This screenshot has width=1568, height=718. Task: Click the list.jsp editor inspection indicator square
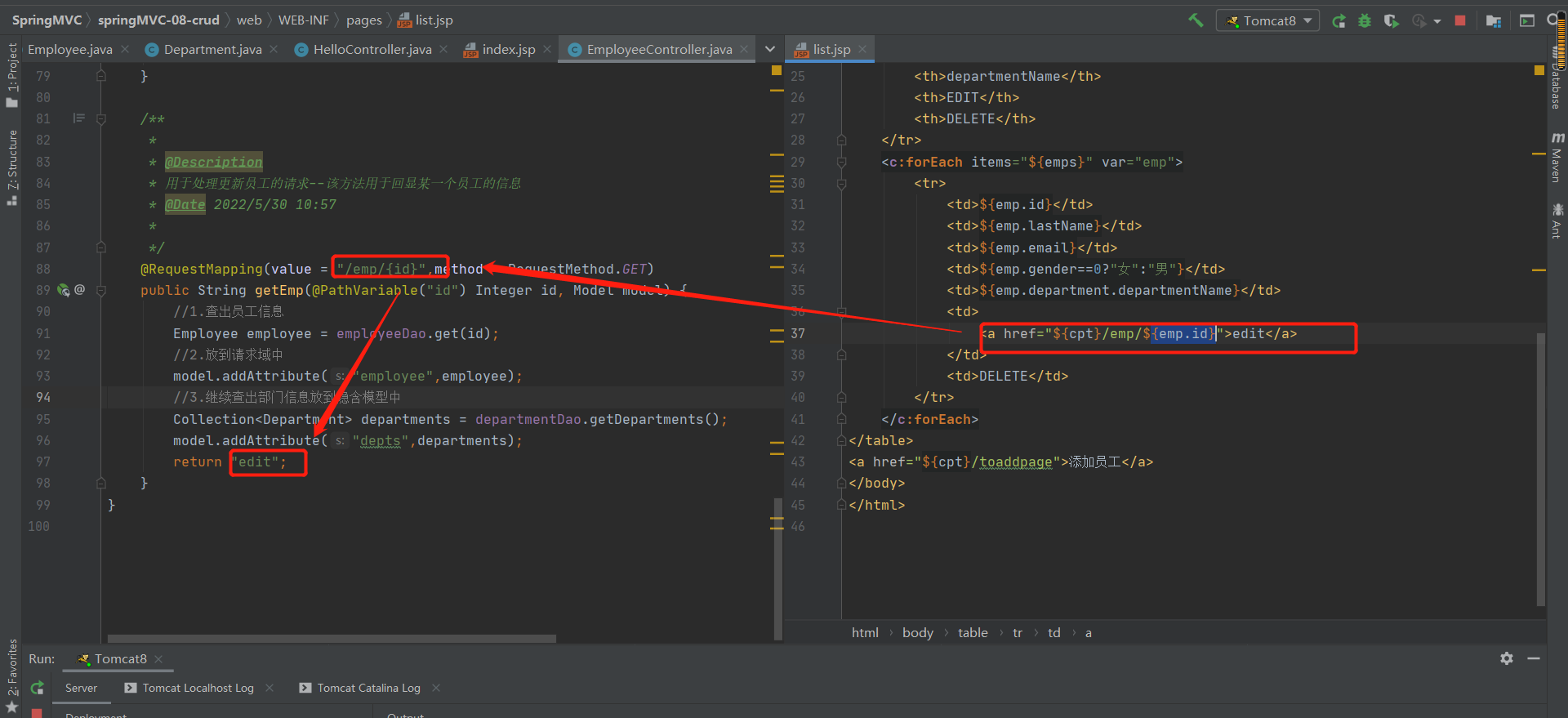coord(1539,70)
